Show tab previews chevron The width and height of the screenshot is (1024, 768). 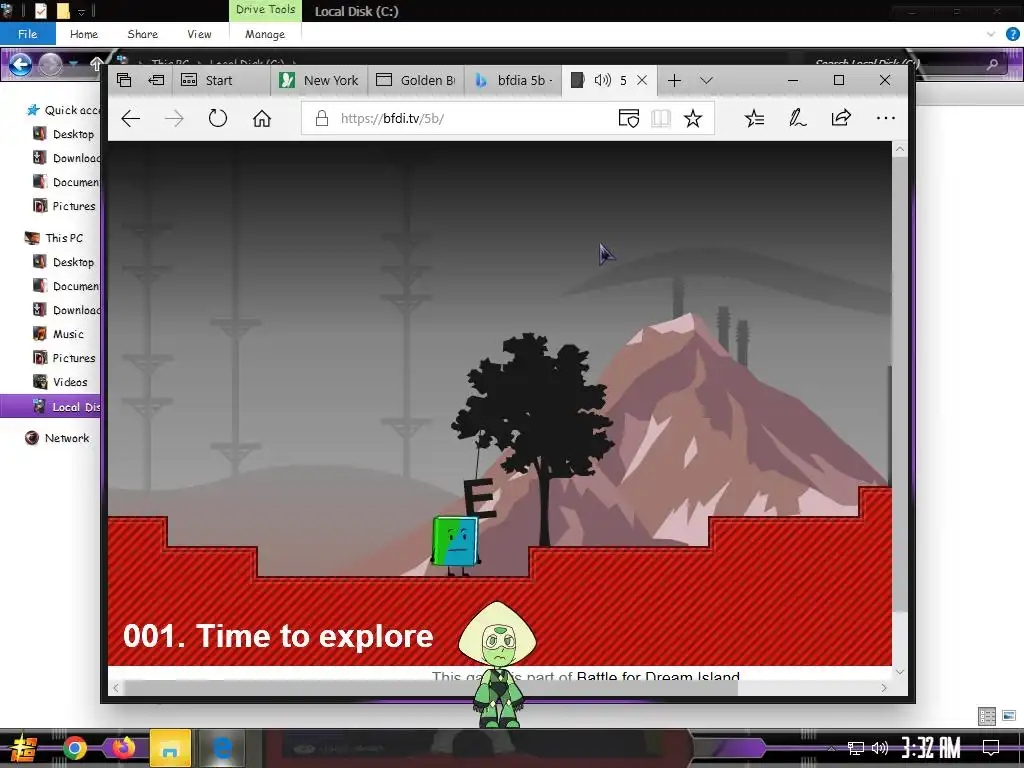click(706, 80)
